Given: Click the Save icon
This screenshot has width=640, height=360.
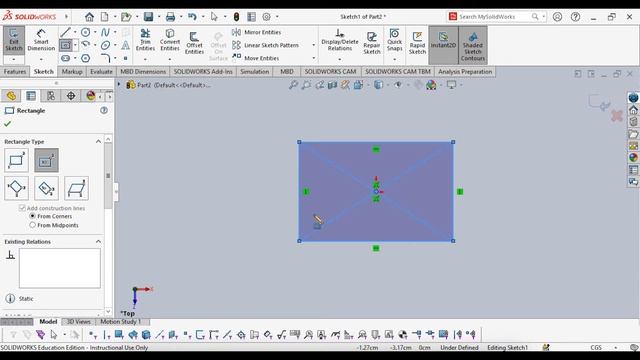Looking at the screenshot, I should tap(148, 17).
